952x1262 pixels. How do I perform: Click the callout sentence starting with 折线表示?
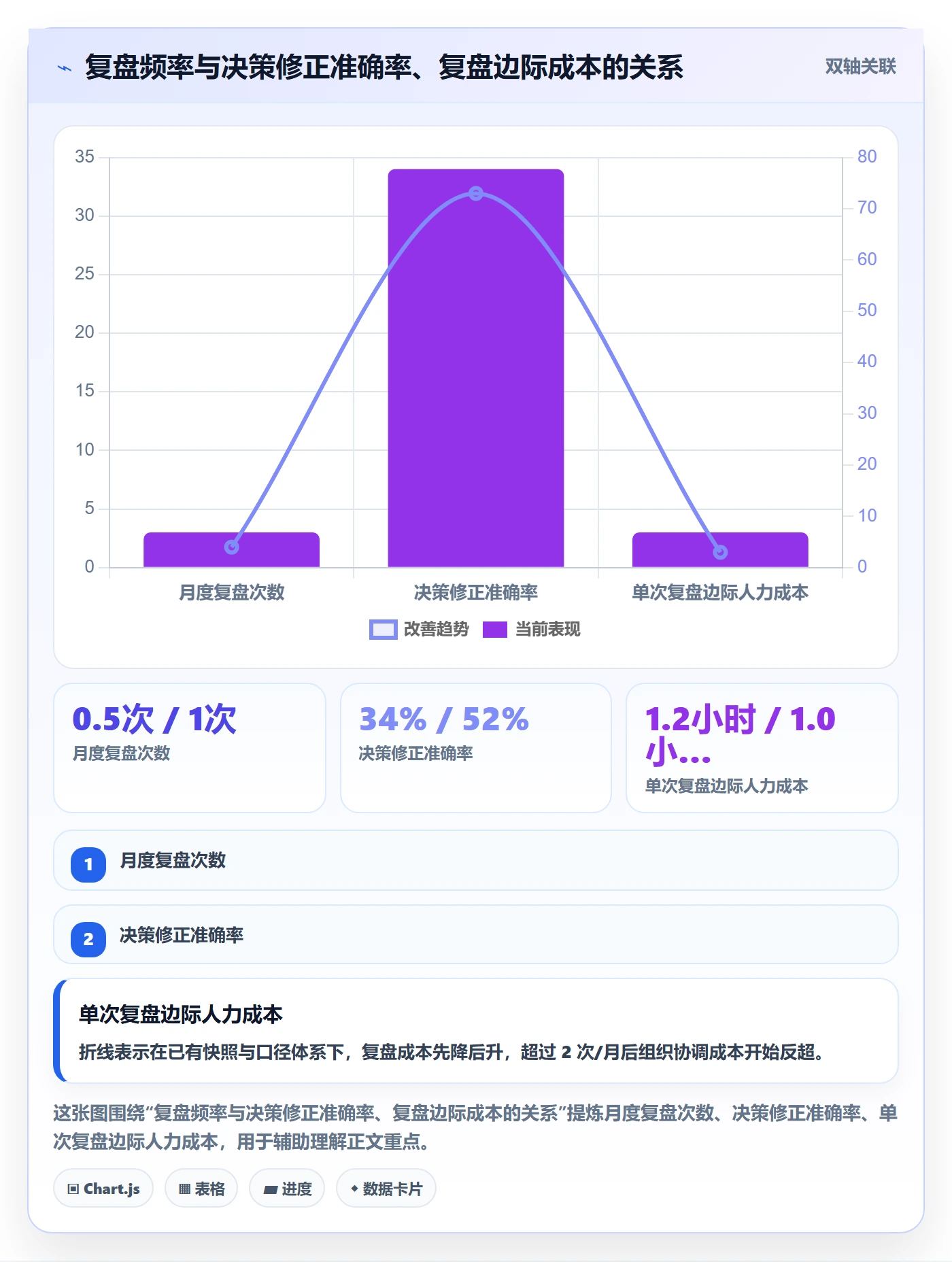point(453,1053)
